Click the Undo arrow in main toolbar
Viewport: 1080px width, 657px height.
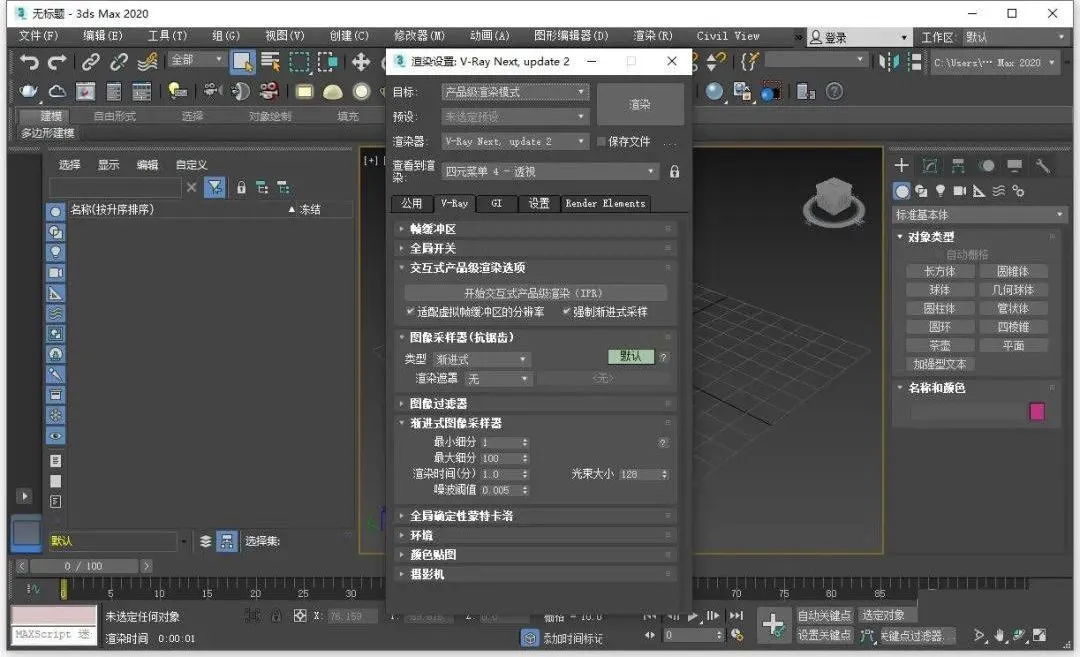tap(30, 62)
